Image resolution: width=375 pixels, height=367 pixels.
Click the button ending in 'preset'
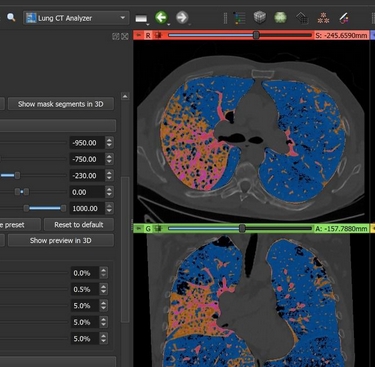click(20, 225)
